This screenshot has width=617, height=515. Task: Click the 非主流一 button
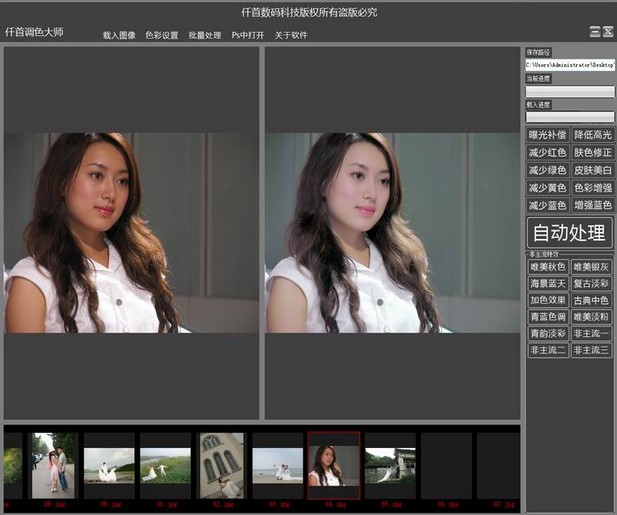pyautogui.click(x=591, y=334)
